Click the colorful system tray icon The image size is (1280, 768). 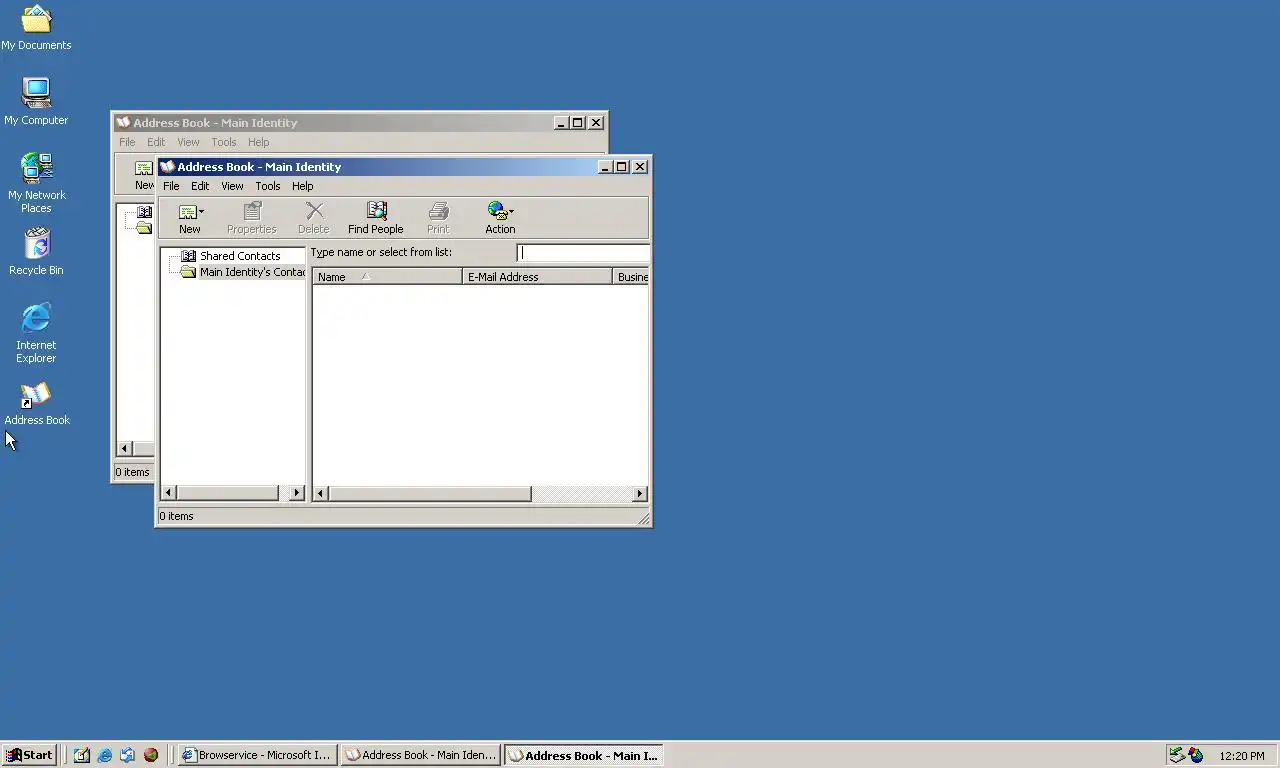coord(1196,755)
